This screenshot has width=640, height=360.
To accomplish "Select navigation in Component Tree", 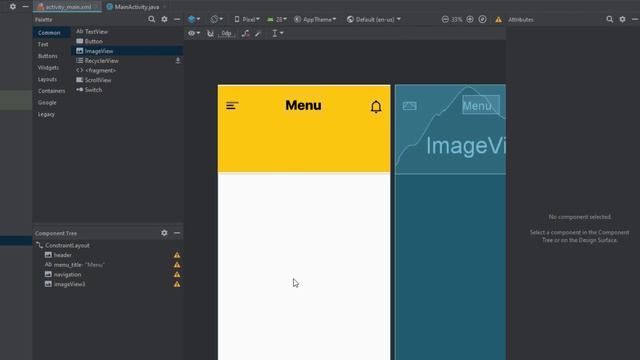I will coord(67,274).
